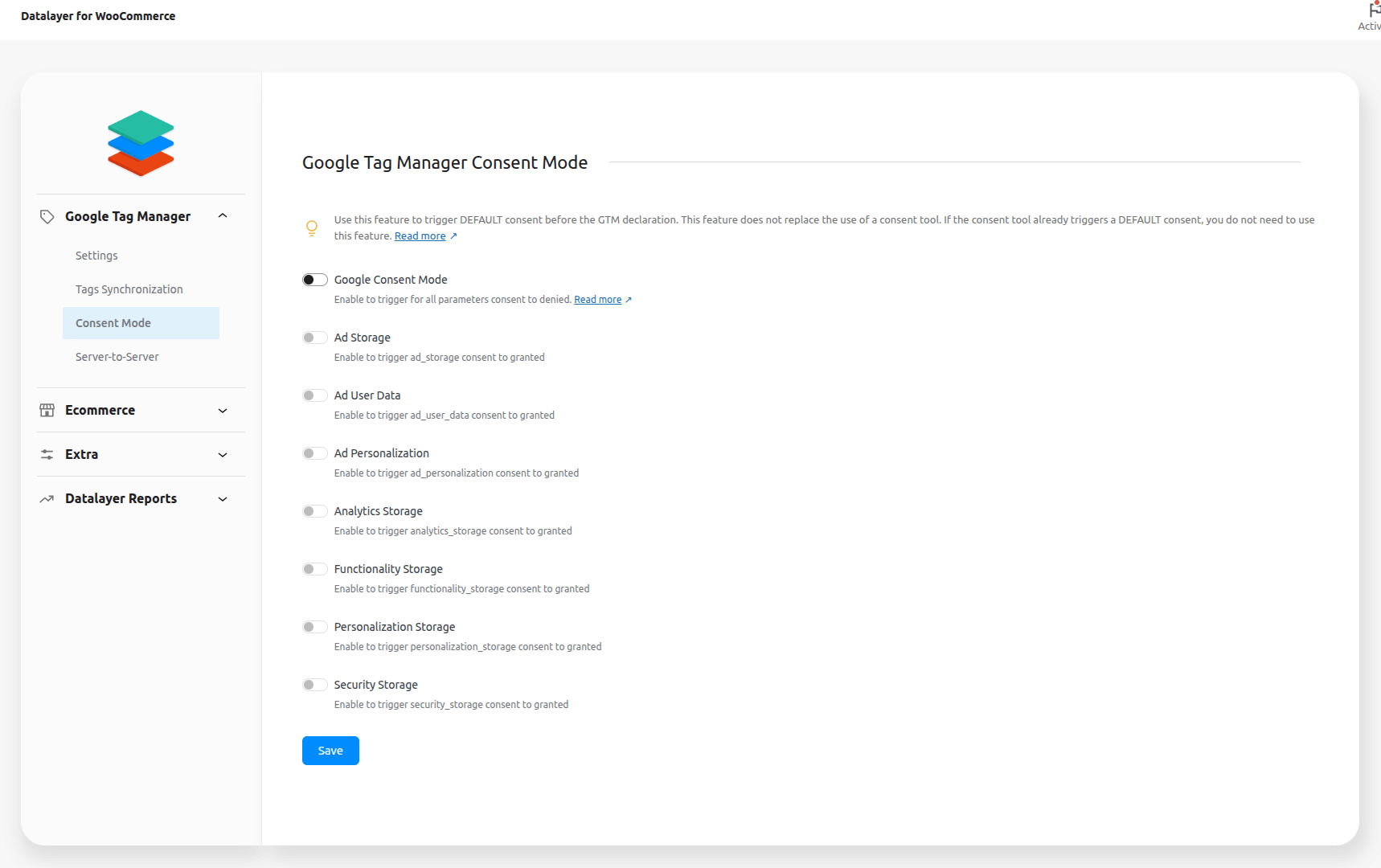This screenshot has height=868, width=1381.
Task: Go to Tags Synchronization page
Action: (x=129, y=289)
